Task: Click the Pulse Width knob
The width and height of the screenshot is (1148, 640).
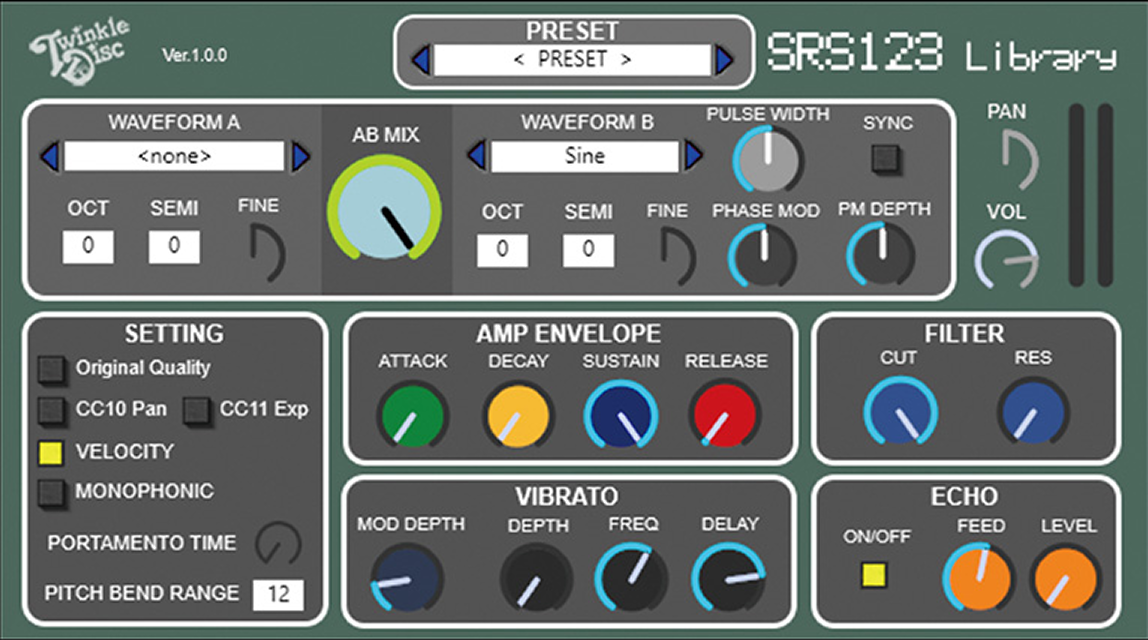Action: click(768, 159)
